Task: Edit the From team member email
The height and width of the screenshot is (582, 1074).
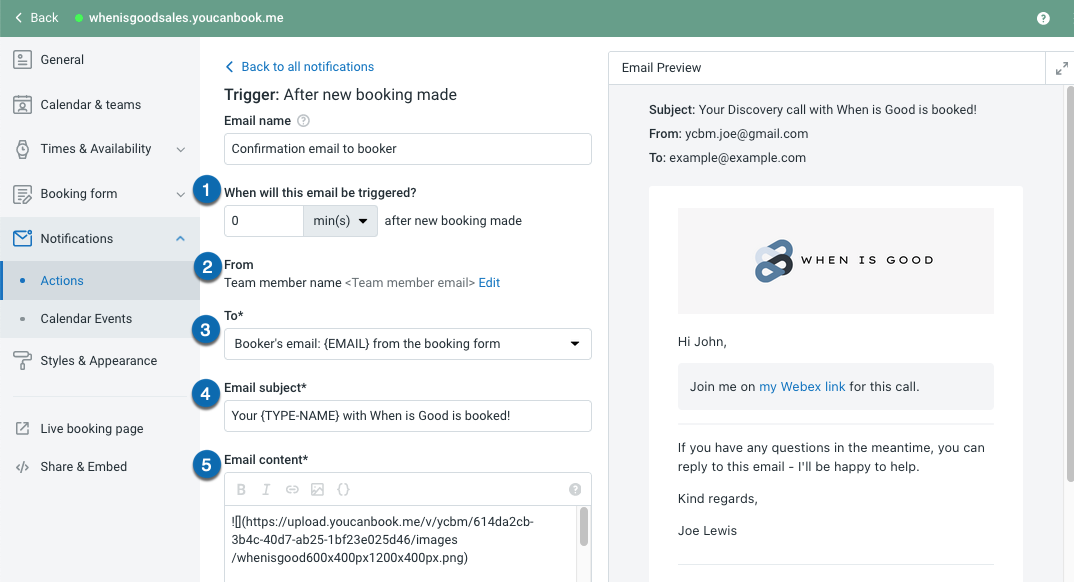Action: coord(489,282)
